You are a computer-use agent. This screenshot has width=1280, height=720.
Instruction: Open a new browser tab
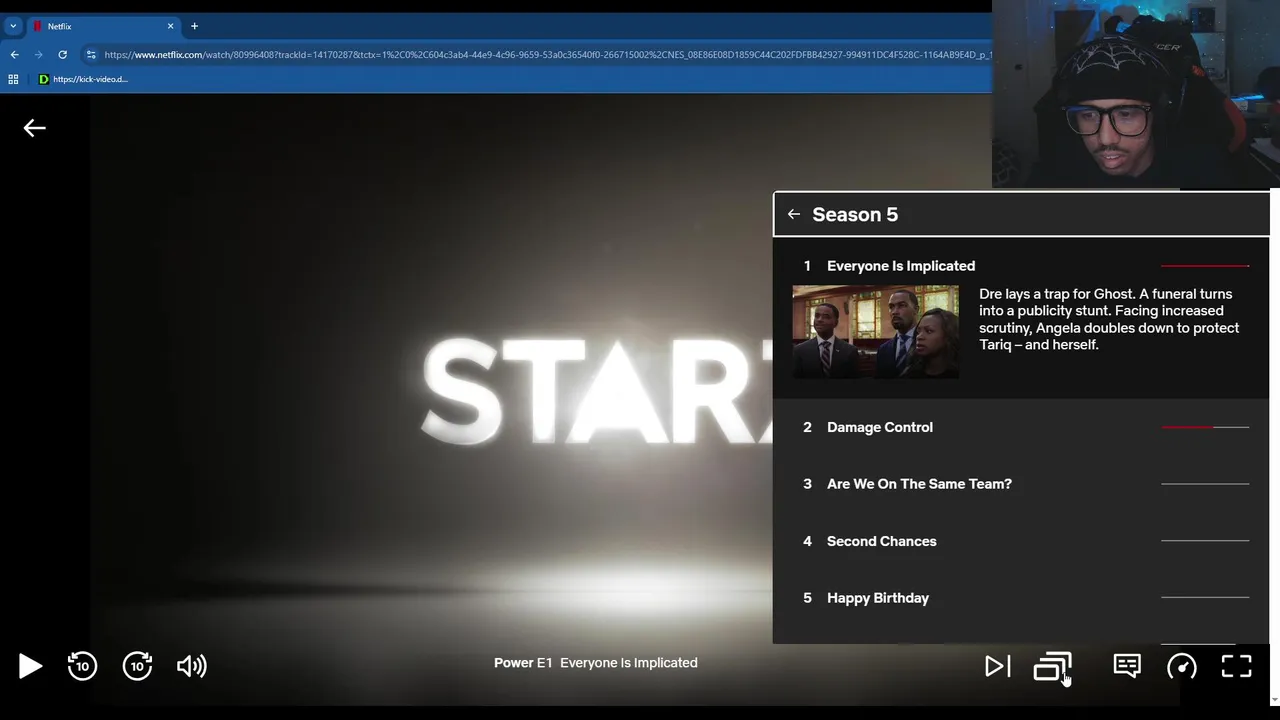coord(194,26)
